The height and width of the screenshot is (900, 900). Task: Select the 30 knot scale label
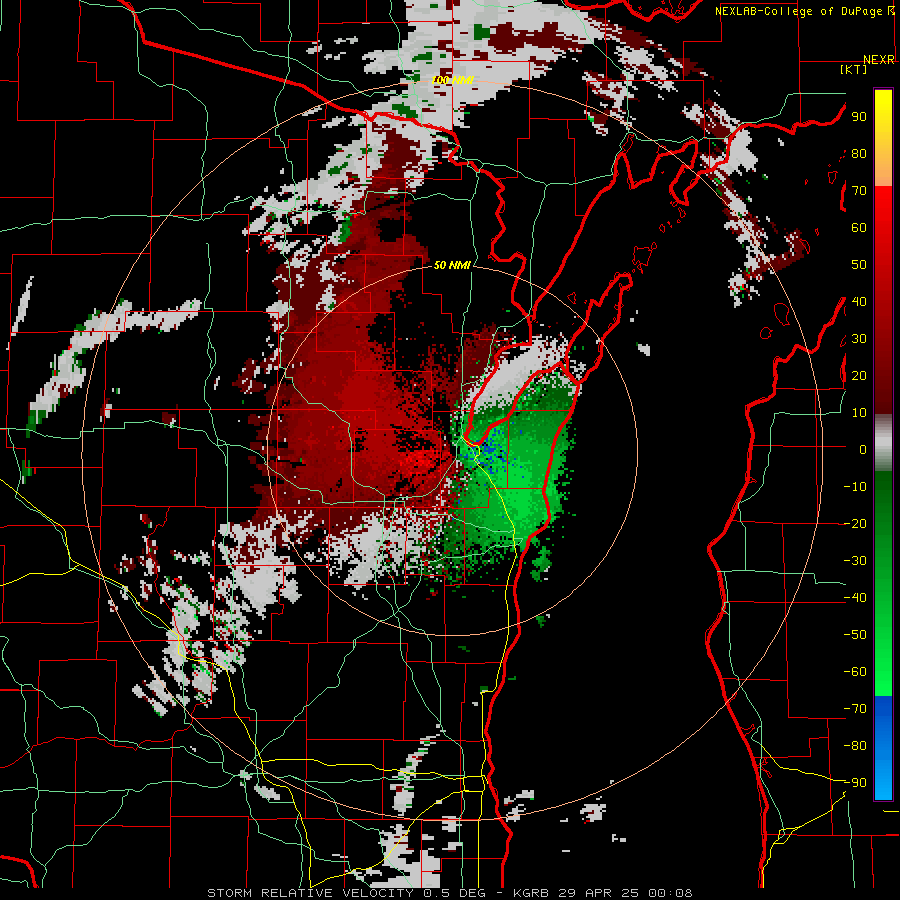click(x=859, y=339)
